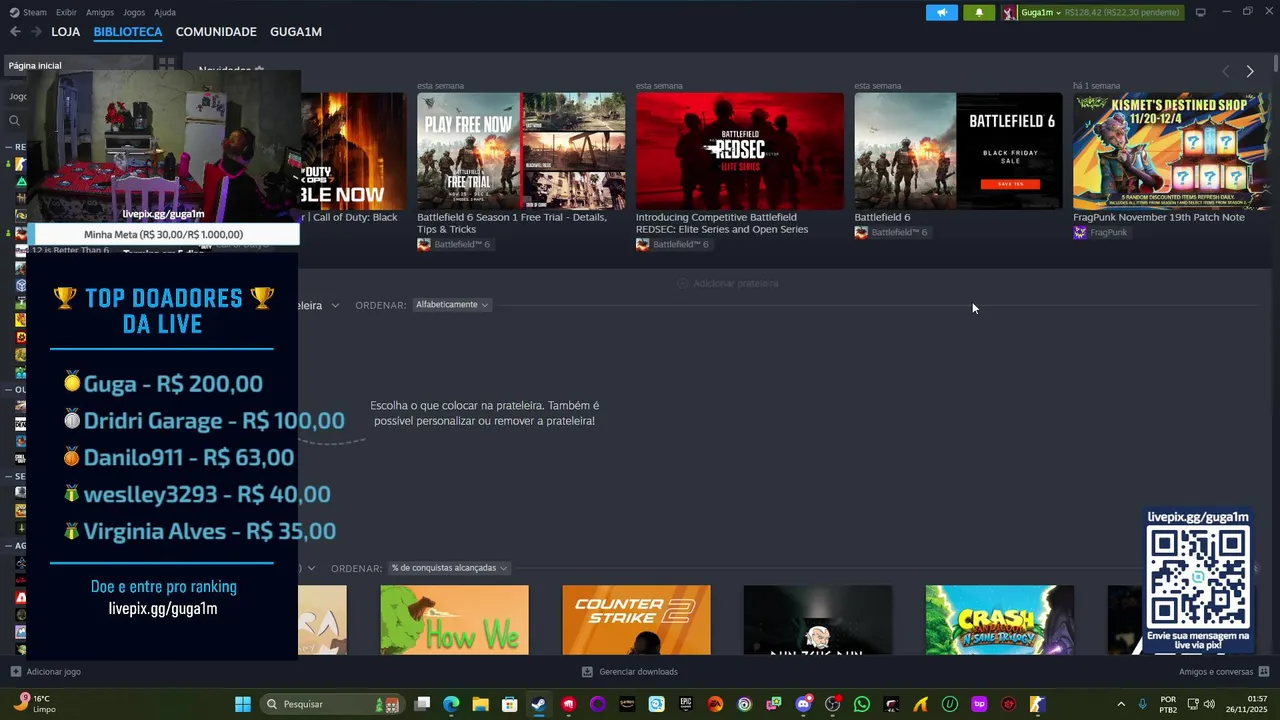Open the How We game cover
1280x720 pixels.
[454, 620]
